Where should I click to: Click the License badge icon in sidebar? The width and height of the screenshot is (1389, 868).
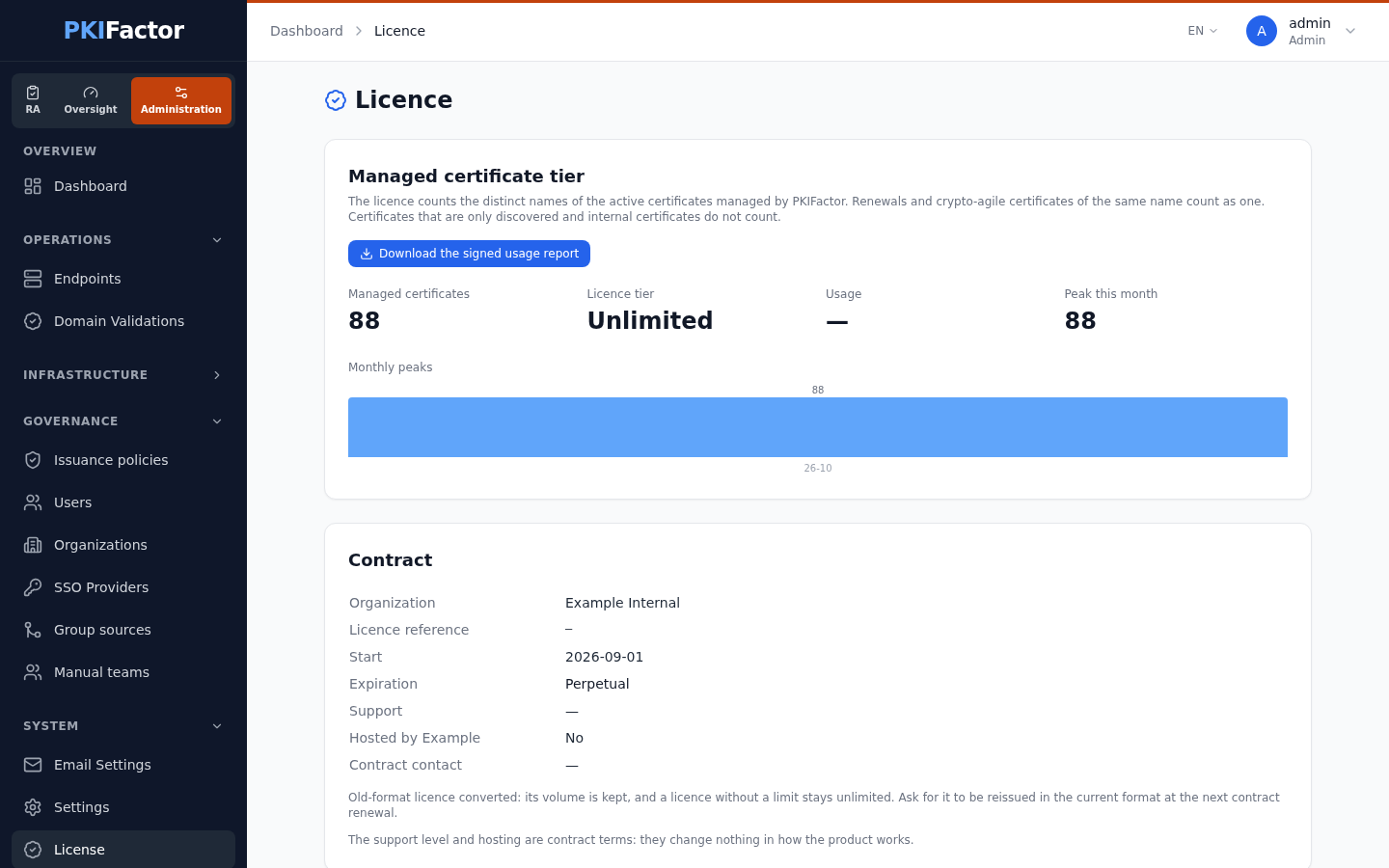click(33, 850)
